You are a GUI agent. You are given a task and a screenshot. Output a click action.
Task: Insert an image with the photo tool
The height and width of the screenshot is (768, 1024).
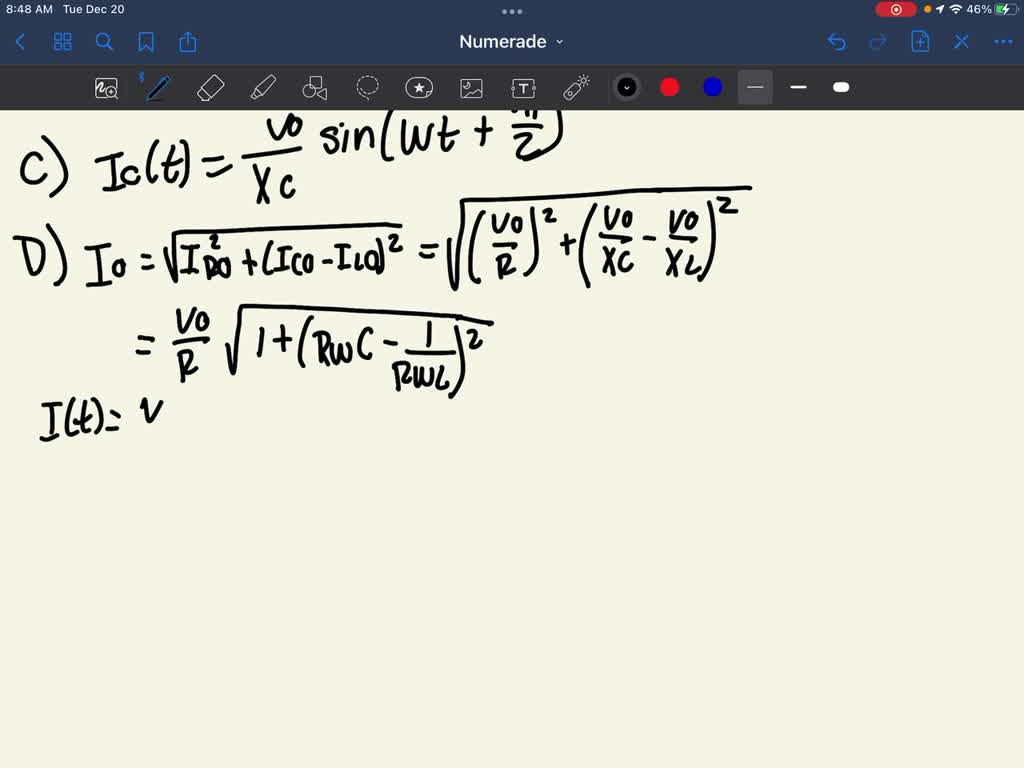(x=471, y=87)
